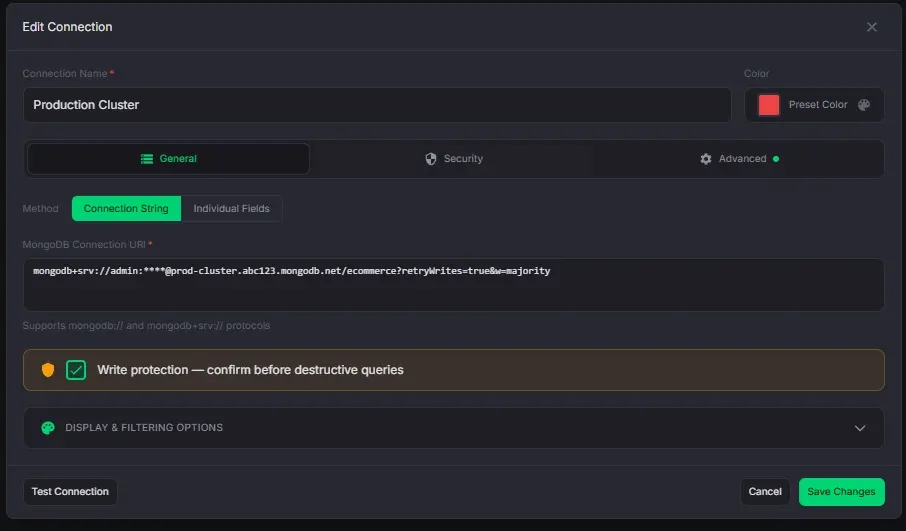Image resolution: width=906 pixels, height=531 pixels.
Task: Click the MongoDB Connection URI label
Action: click(84, 244)
